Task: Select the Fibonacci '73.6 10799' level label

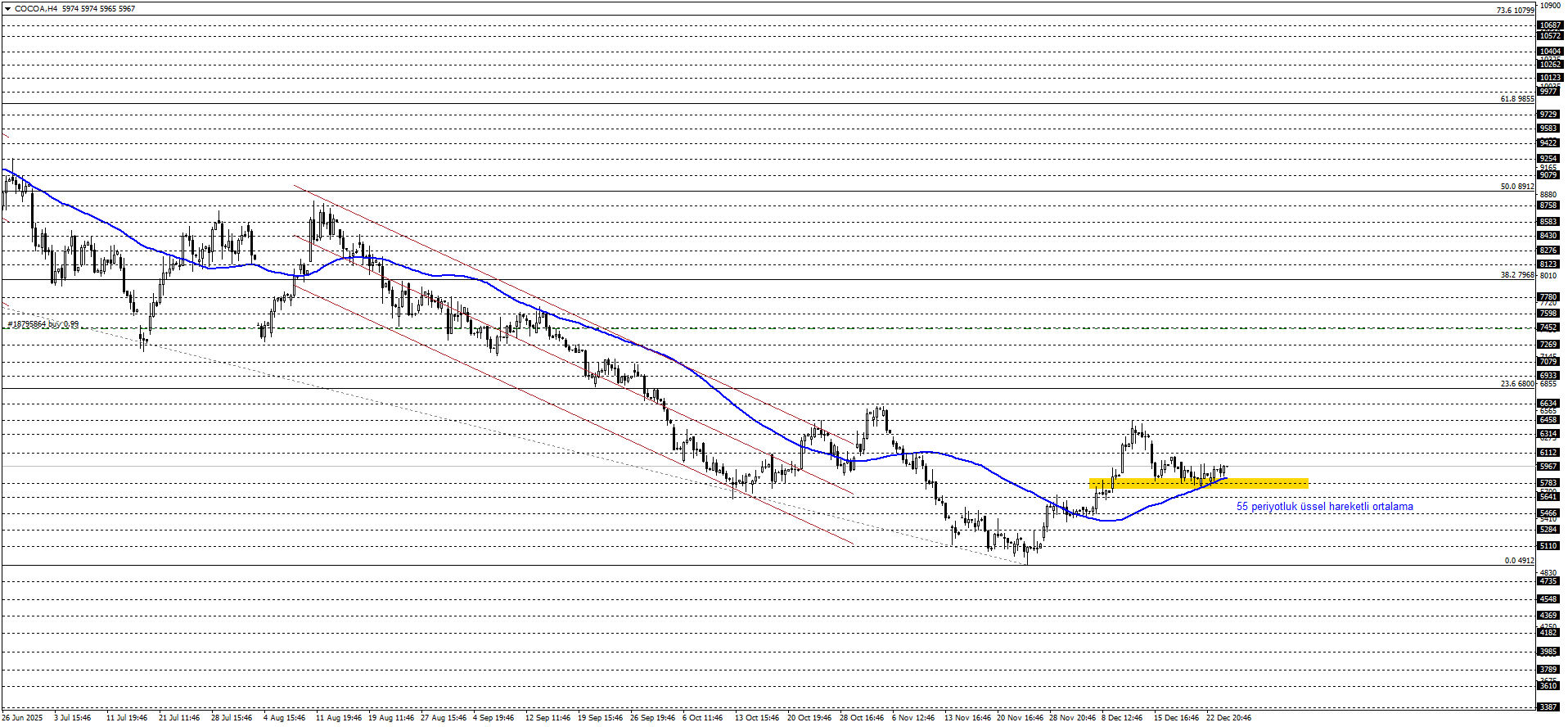Action: click(x=1515, y=11)
